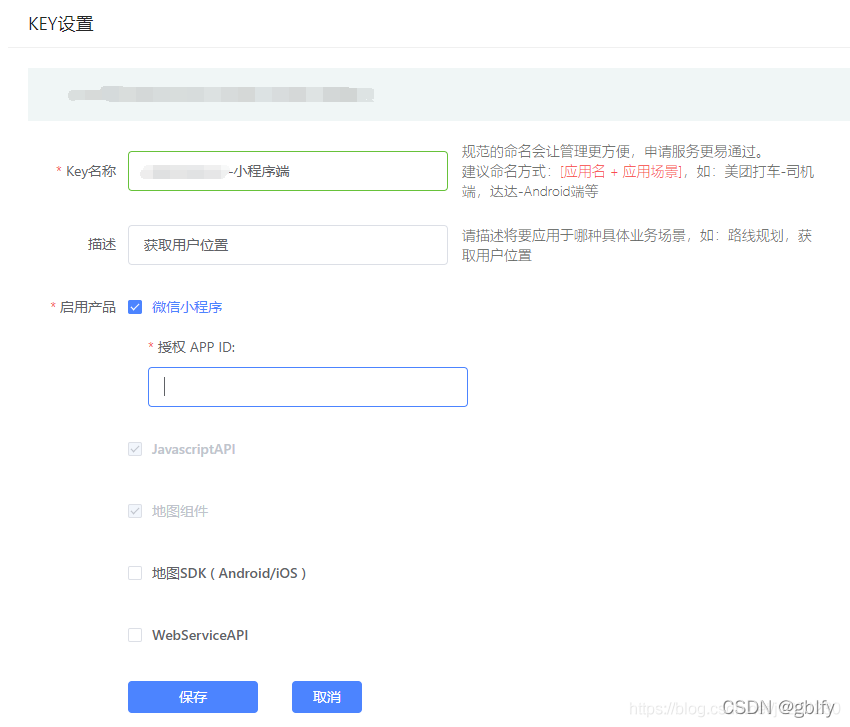Open the 微信小程序 link
This screenshot has height=727, width=850.
[x=187, y=307]
